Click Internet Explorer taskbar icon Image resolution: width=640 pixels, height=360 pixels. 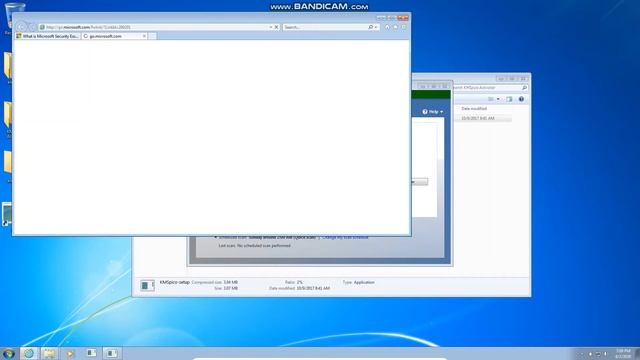[29, 353]
